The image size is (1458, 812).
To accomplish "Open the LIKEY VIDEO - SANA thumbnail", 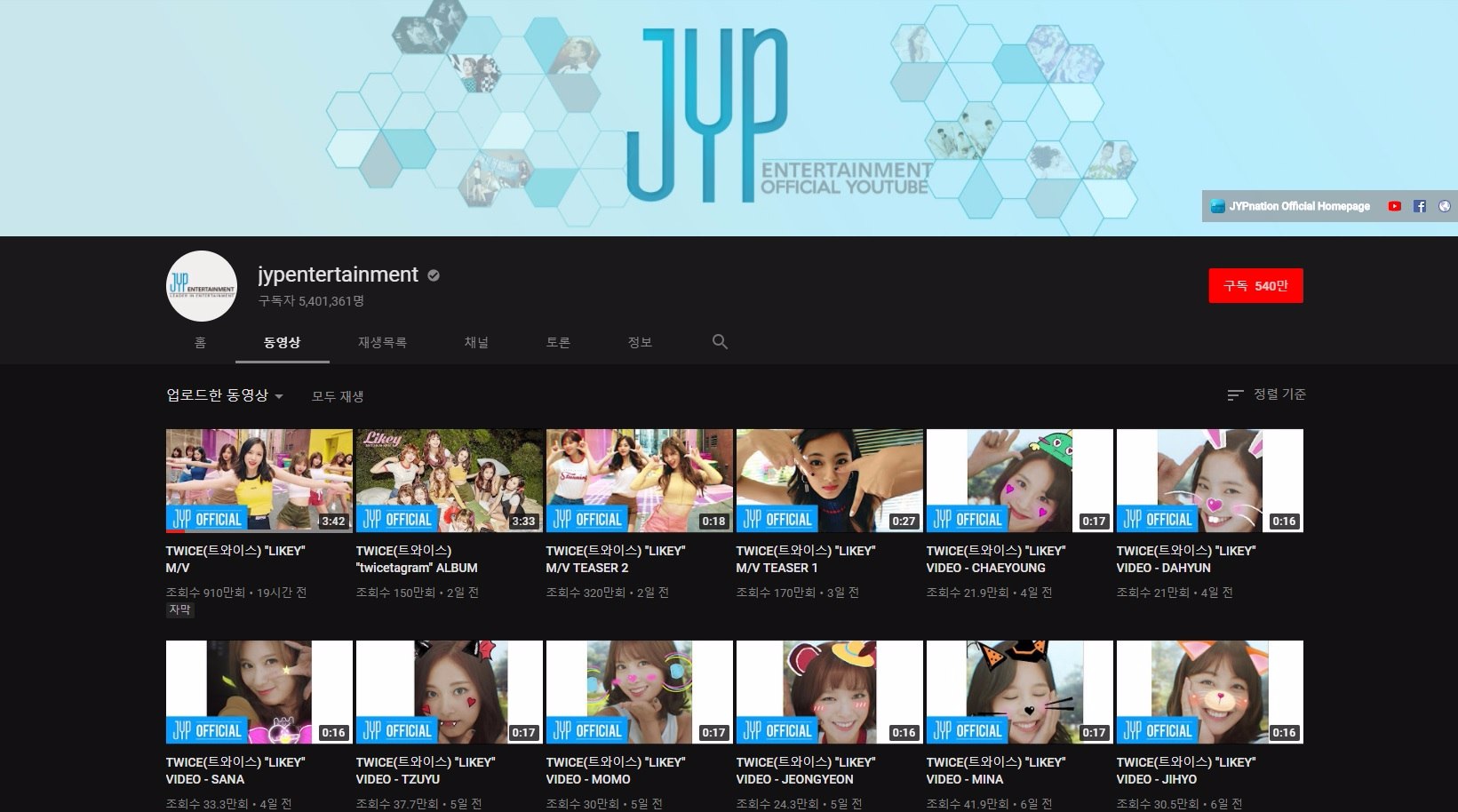I will point(259,692).
